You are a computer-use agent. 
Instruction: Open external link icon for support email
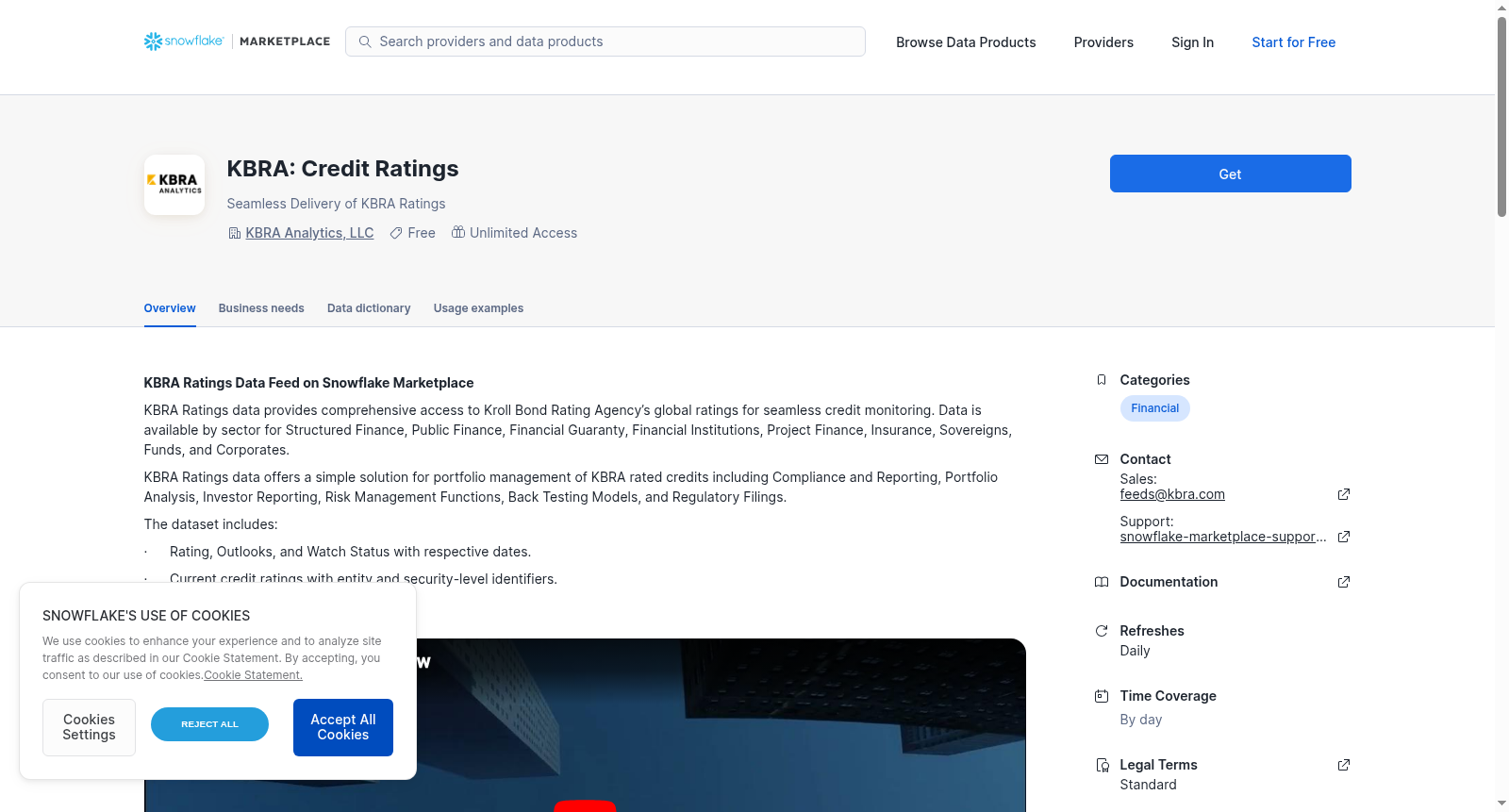[x=1344, y=537]
